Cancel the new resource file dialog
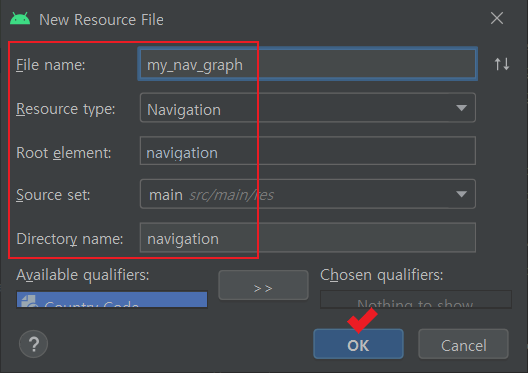The image size is (528, 373). tap(463, 344)
